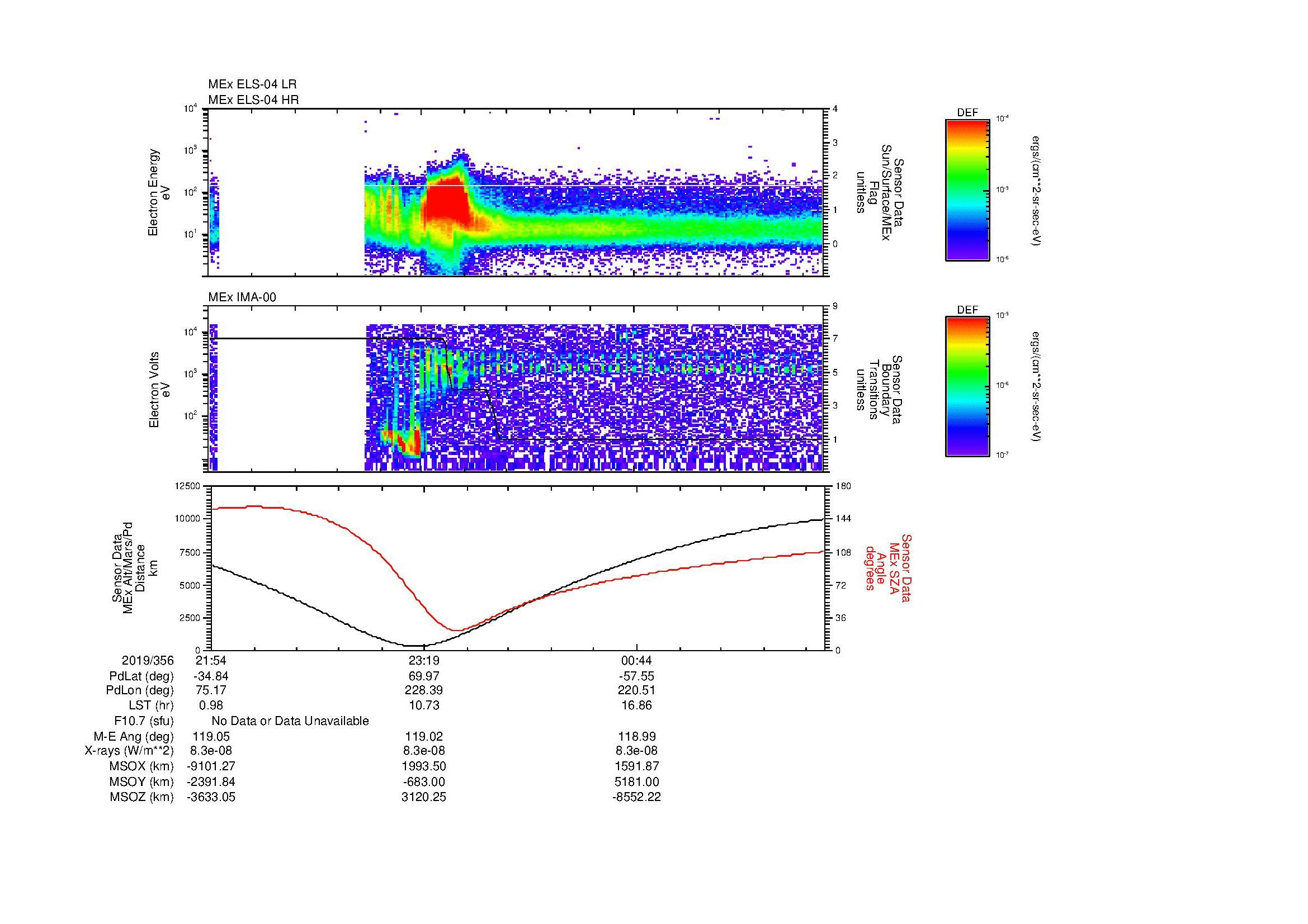
Task: Click the 'Boundary Transitions unitless' axis label
Action: (880, 390)
